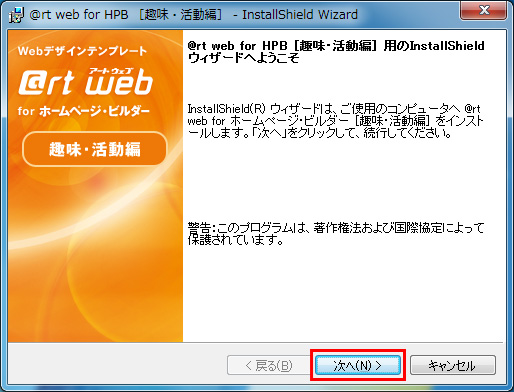This screenshot has height=392, width=514.
Task: Click the disabled < 戻る(B) back button
Action: [x=269, y=365]
